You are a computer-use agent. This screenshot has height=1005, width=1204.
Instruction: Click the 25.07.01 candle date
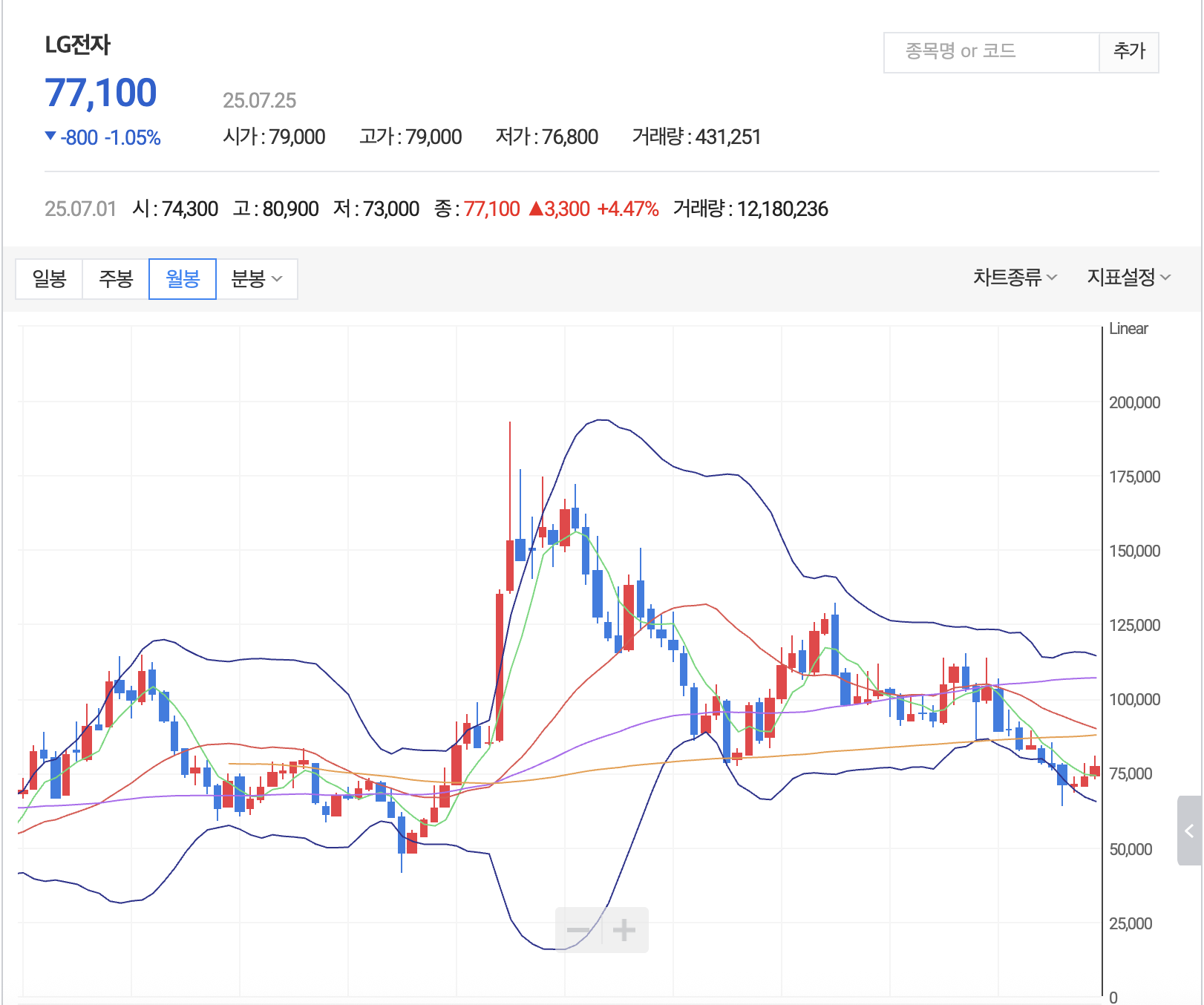(81, 209)
